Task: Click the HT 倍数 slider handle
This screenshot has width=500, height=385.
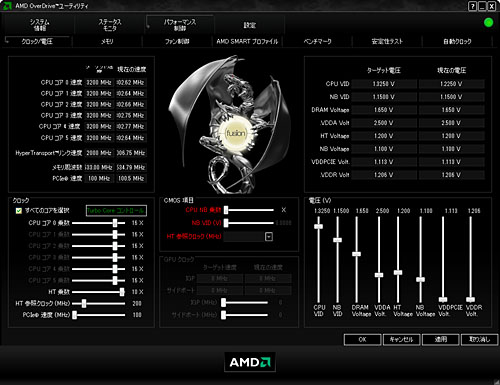Action: [122, 292]
